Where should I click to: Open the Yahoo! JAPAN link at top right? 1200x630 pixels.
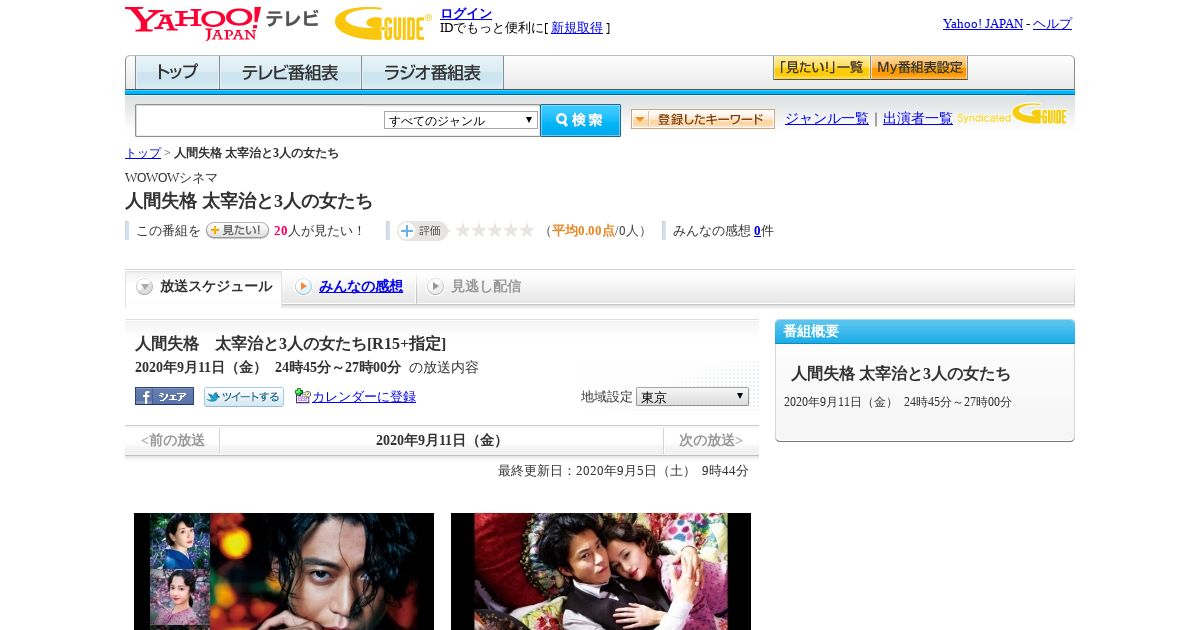pos(983,23)
